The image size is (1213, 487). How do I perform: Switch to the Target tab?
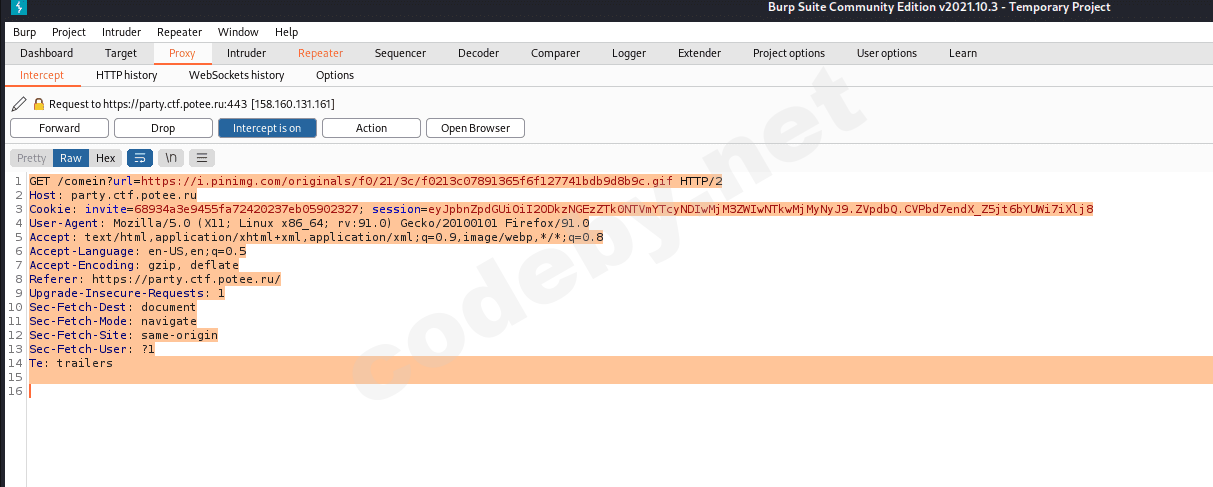click(x=121, y=53)
